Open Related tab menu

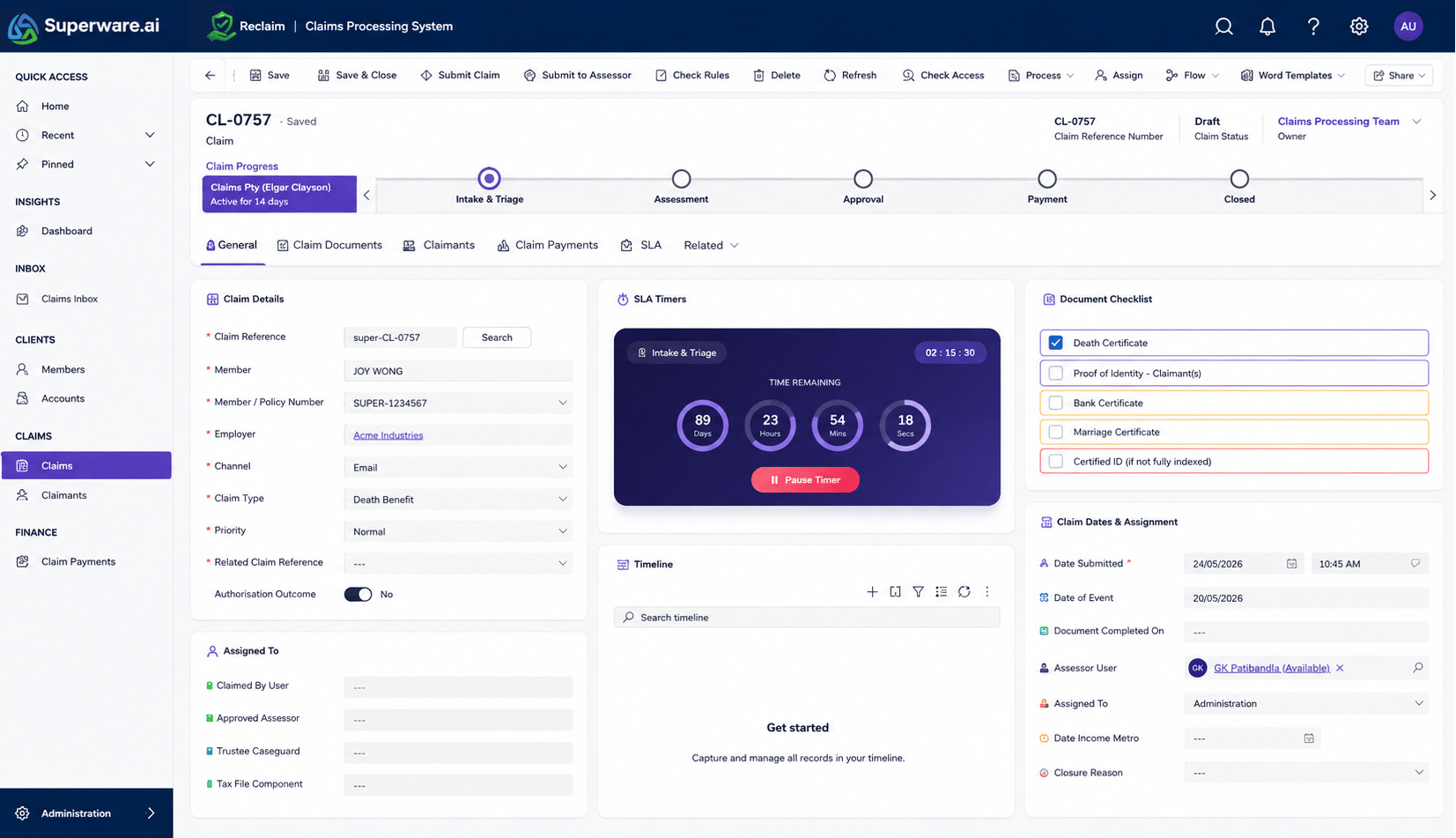pyautogui.click(x=711, y=245)
